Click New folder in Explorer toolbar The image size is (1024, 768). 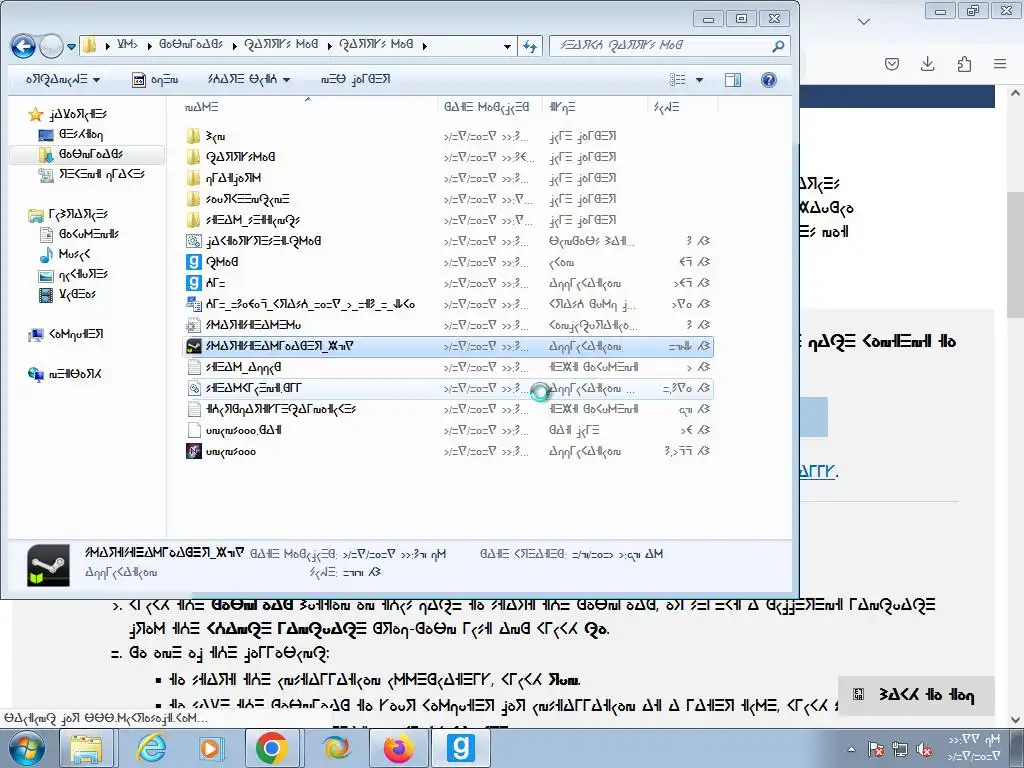point(355,80)
